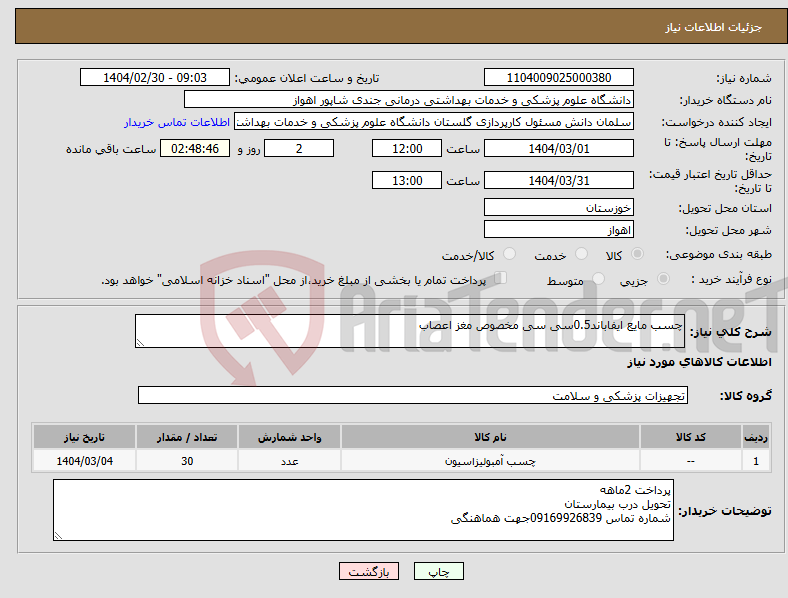Click the deadline time field 12:00
Image resolution: width=788 pixels, height=598 pixels.
click(x=407, y=148)
